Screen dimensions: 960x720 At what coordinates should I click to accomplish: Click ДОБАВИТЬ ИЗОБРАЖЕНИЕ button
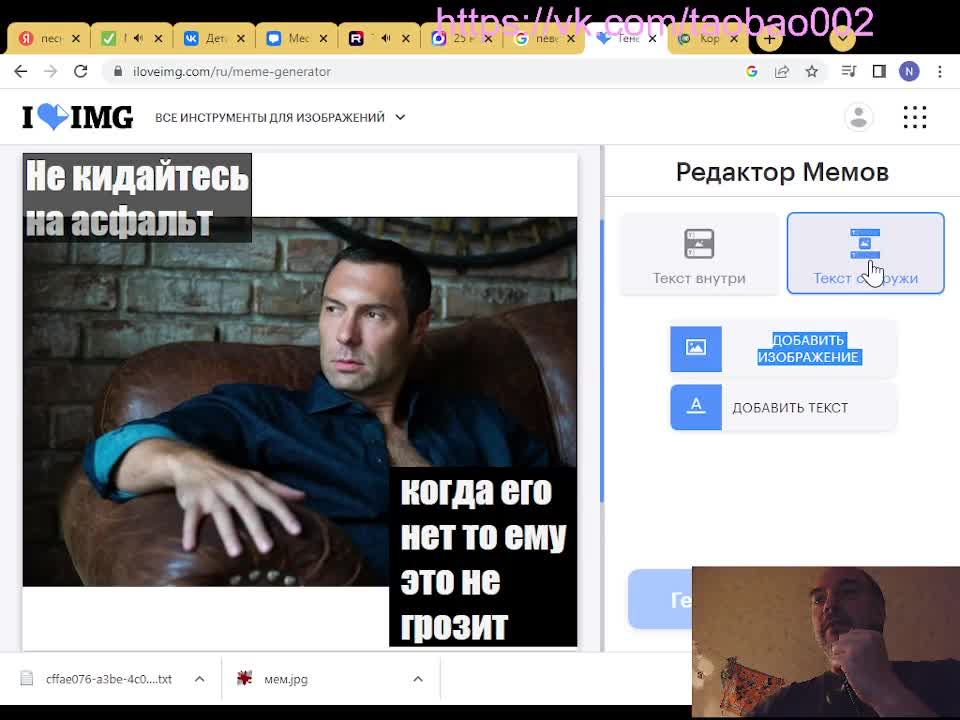click(x=783, y=348)
